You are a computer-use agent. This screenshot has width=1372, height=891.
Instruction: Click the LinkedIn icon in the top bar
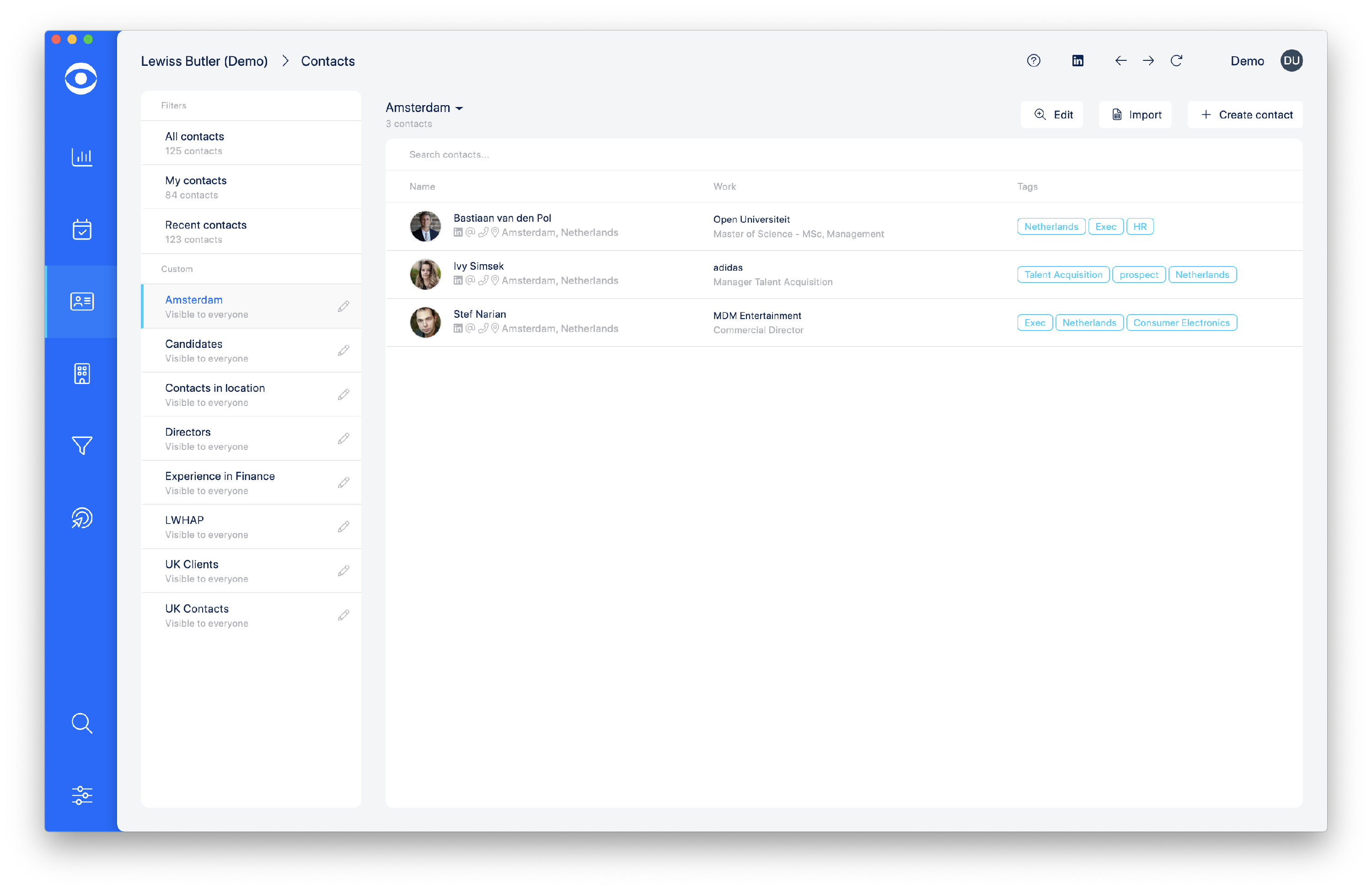click(x=1077, y=60)
